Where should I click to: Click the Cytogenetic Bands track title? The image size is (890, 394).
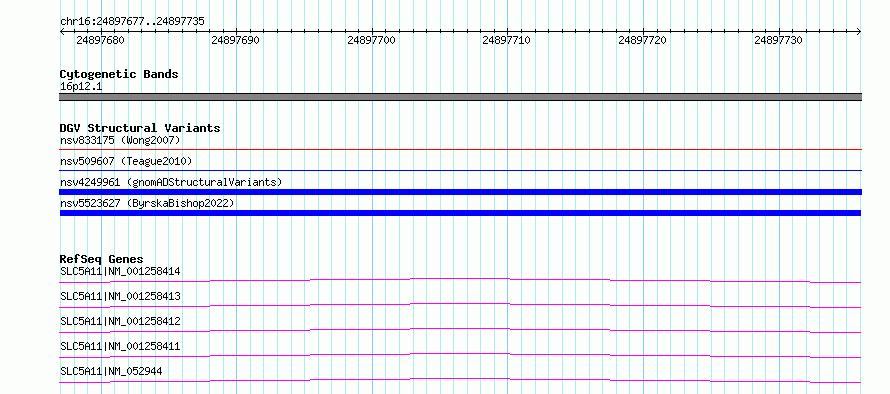click(x=119, y=74)
